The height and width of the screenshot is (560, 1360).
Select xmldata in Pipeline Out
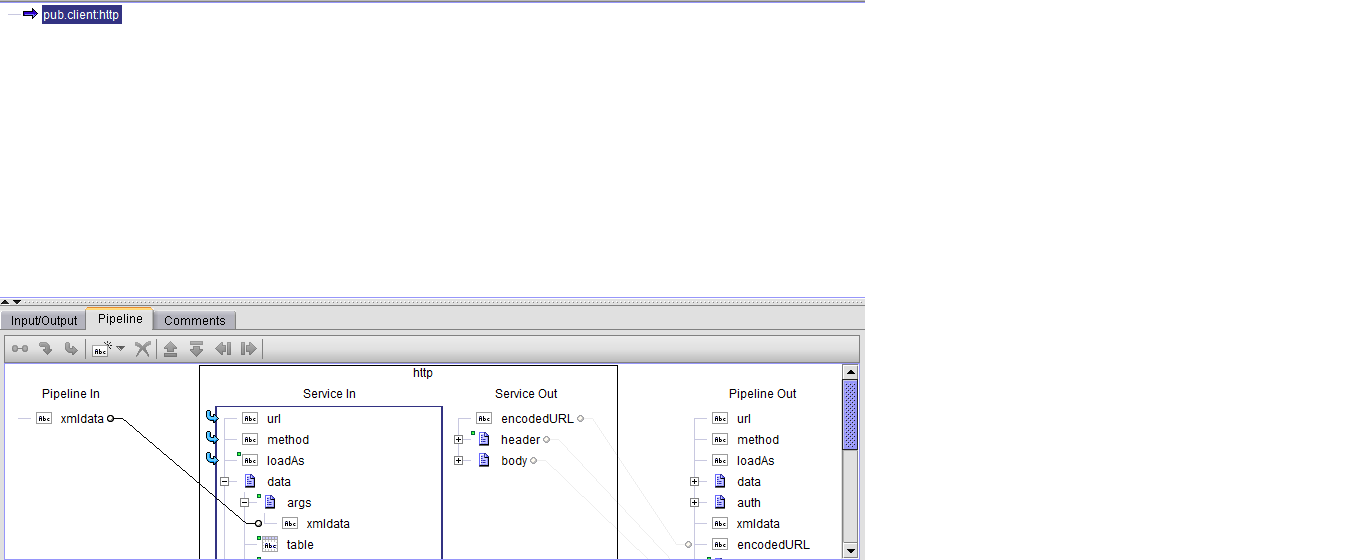click(758, 524)
